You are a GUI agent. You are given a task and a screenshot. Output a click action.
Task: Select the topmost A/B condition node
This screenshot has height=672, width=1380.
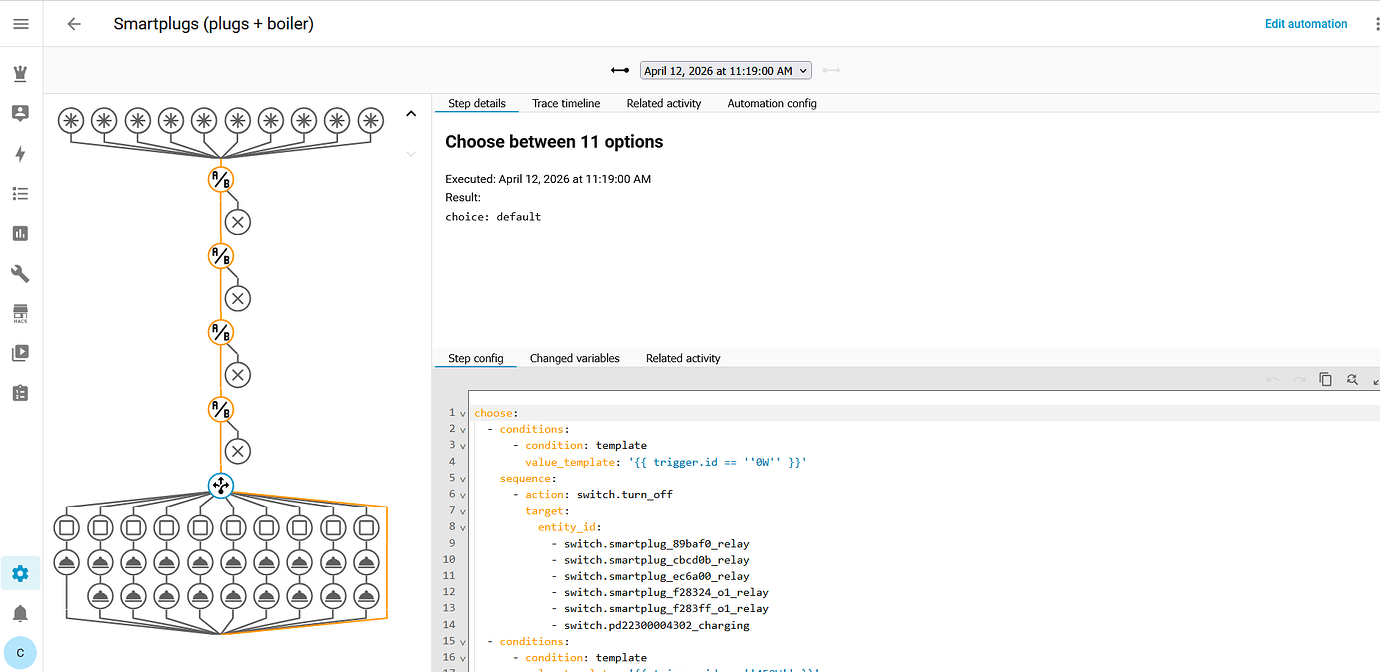tap(220, 179)
